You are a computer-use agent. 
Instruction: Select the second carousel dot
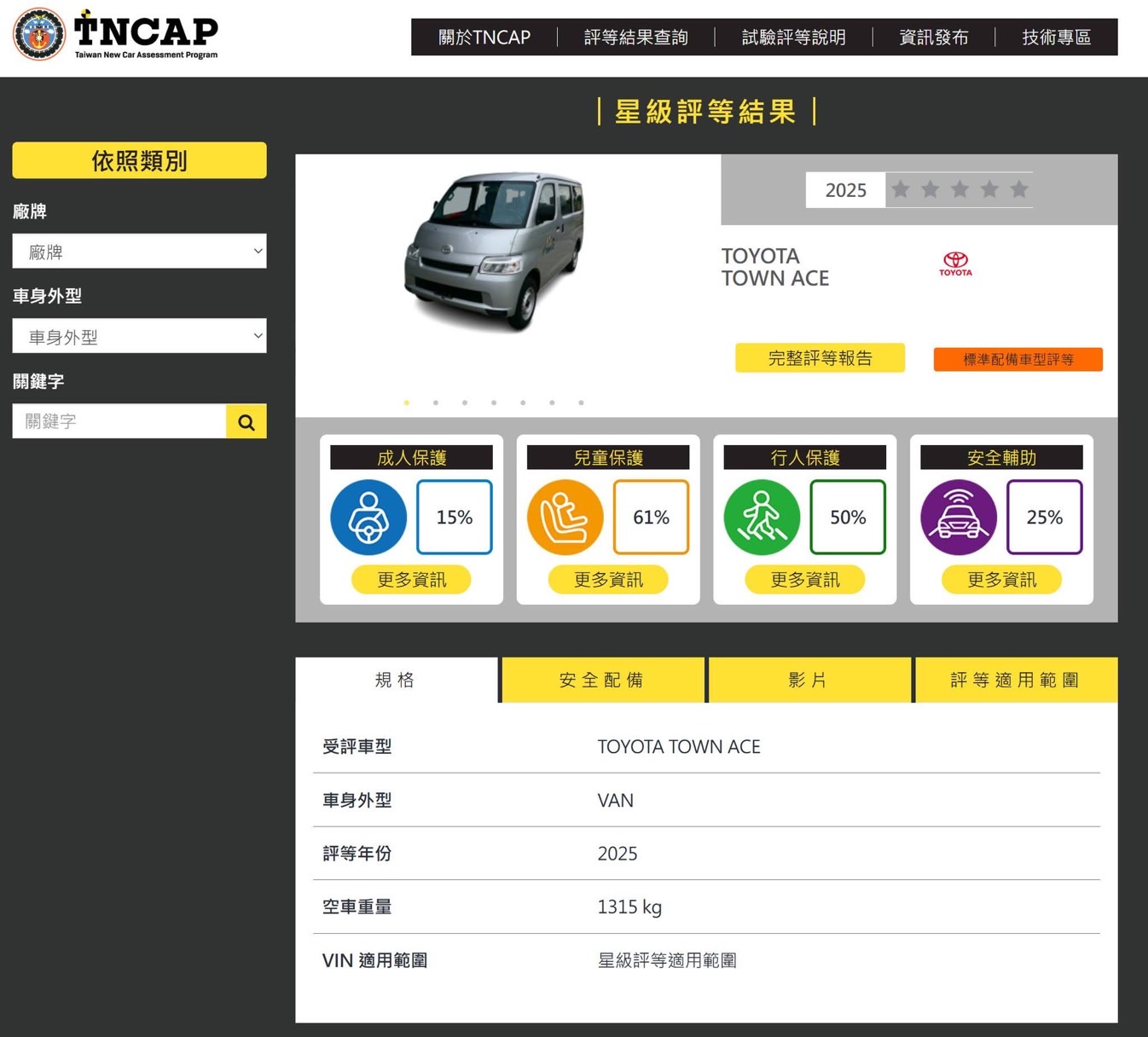(x=436, y=403)
